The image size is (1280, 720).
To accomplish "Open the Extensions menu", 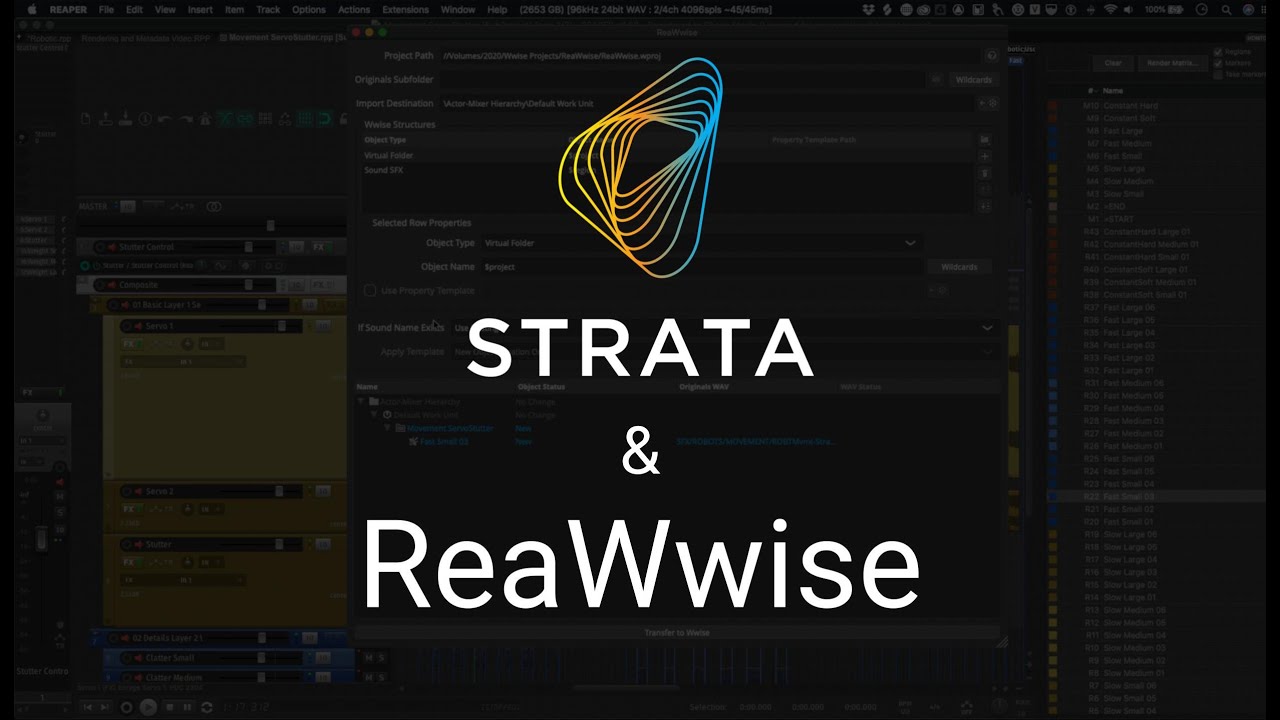I will pos(405,9).
